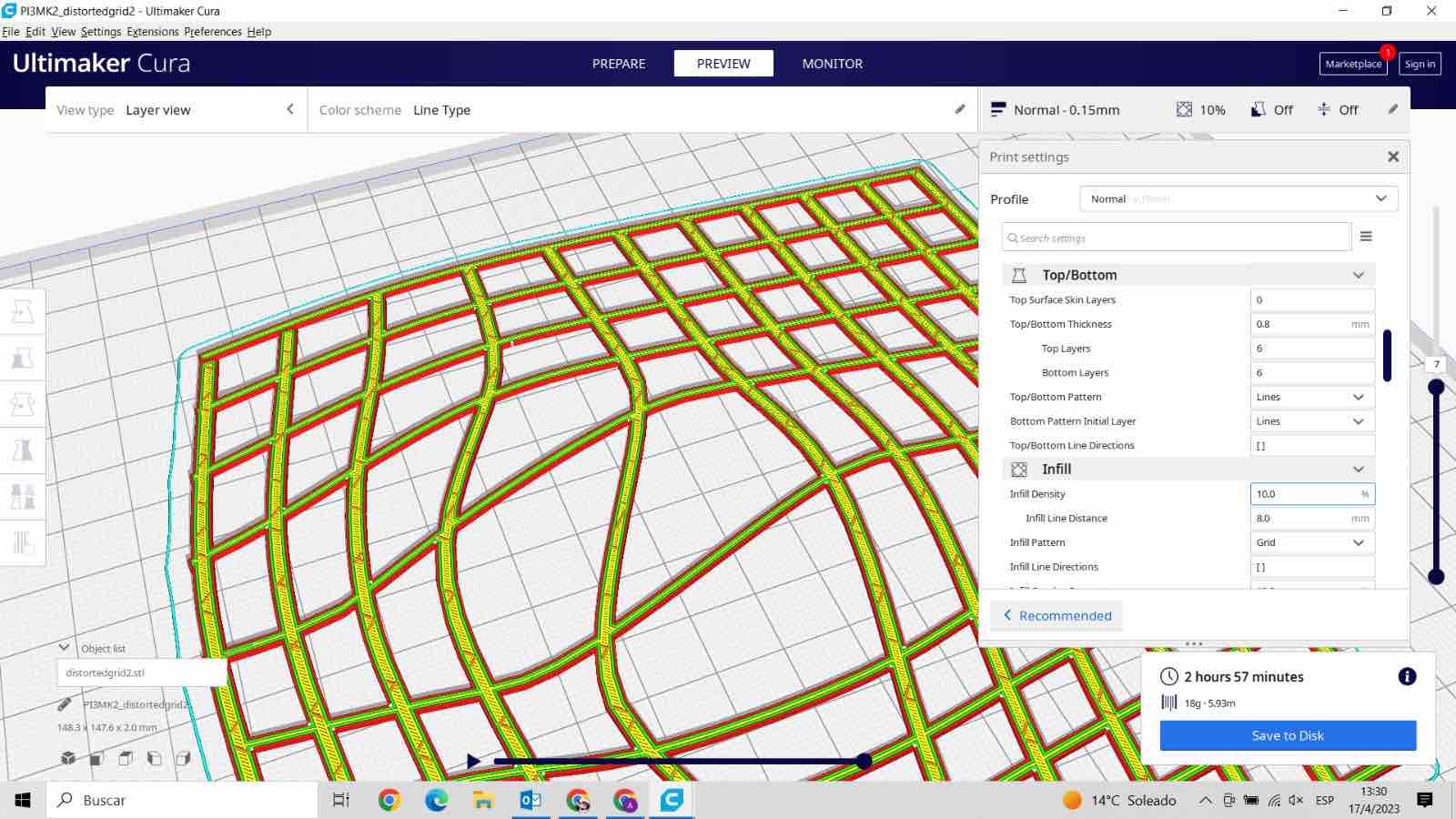Viewport: 1456px width, 819px height.
Task: Open Microsoft Edge from taskbar
Action: pos(436,800)
